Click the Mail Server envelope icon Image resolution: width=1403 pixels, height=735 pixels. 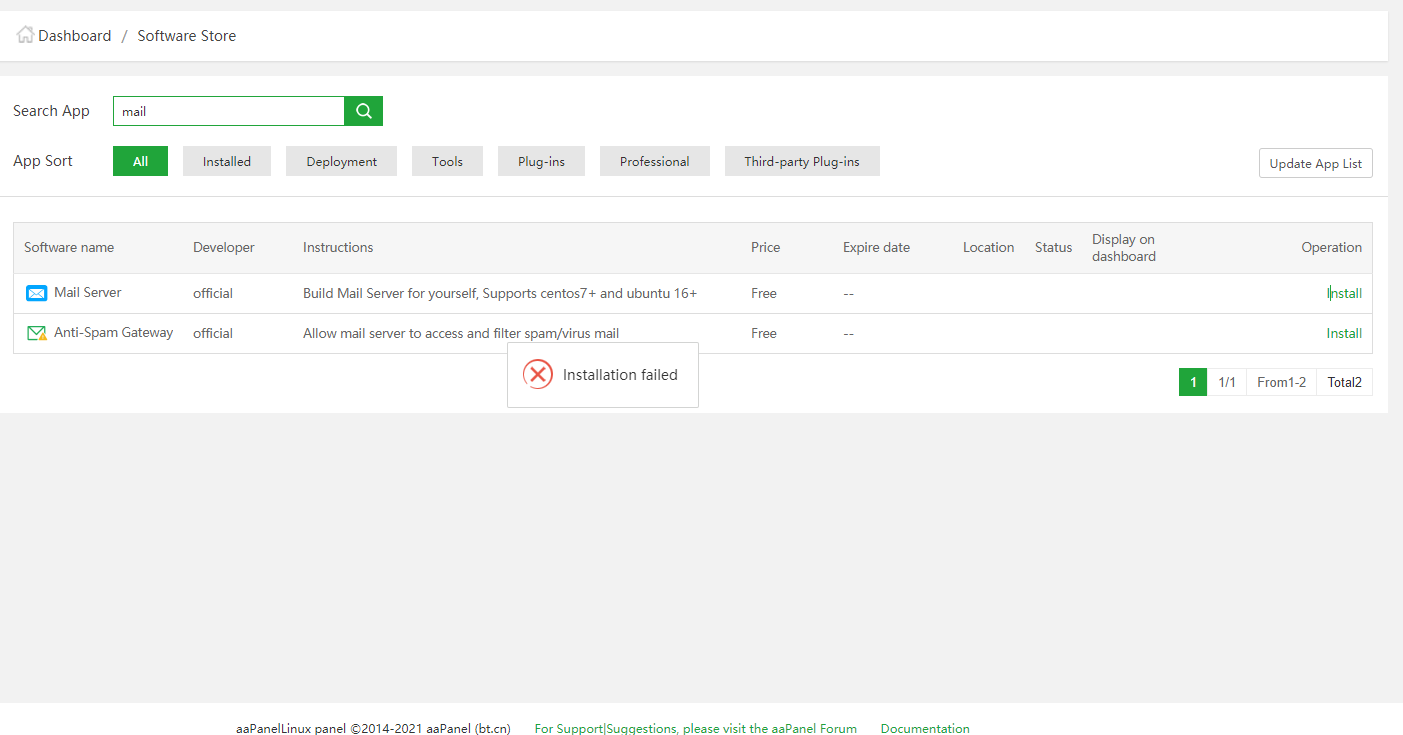37,293
